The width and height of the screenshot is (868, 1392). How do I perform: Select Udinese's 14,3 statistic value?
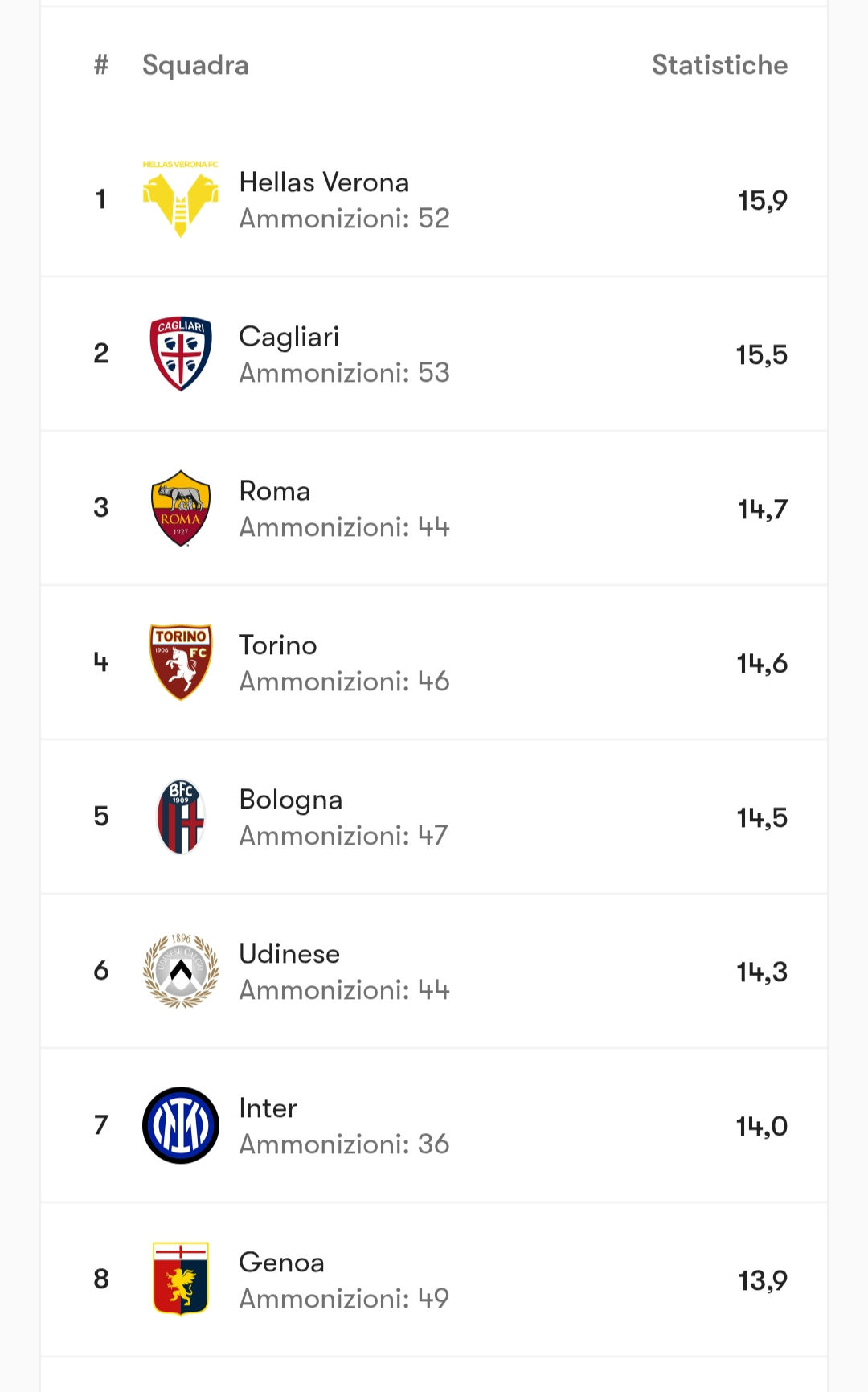click(762, 972)
